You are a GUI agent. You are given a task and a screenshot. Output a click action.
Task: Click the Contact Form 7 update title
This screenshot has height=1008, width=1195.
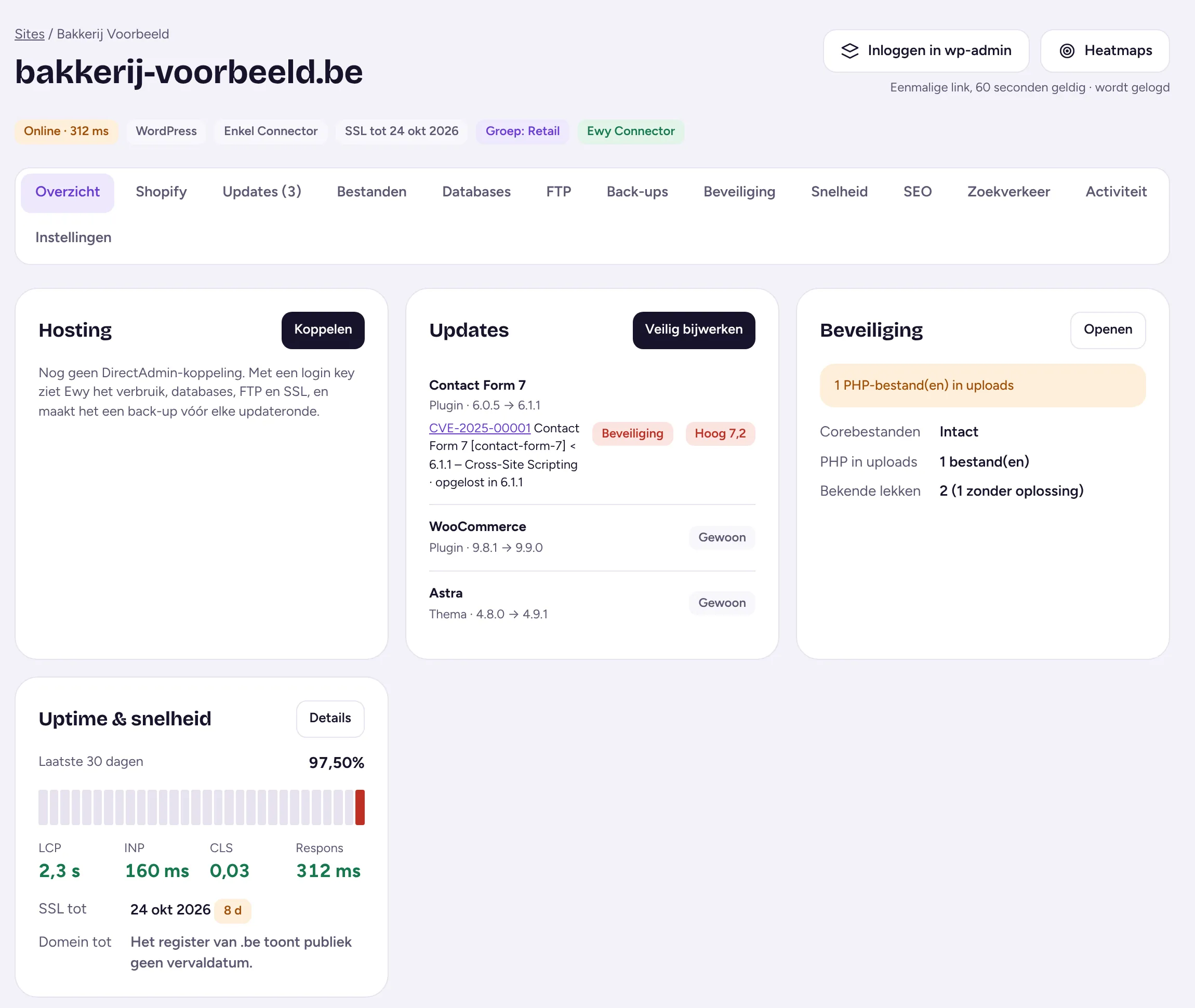477,386
